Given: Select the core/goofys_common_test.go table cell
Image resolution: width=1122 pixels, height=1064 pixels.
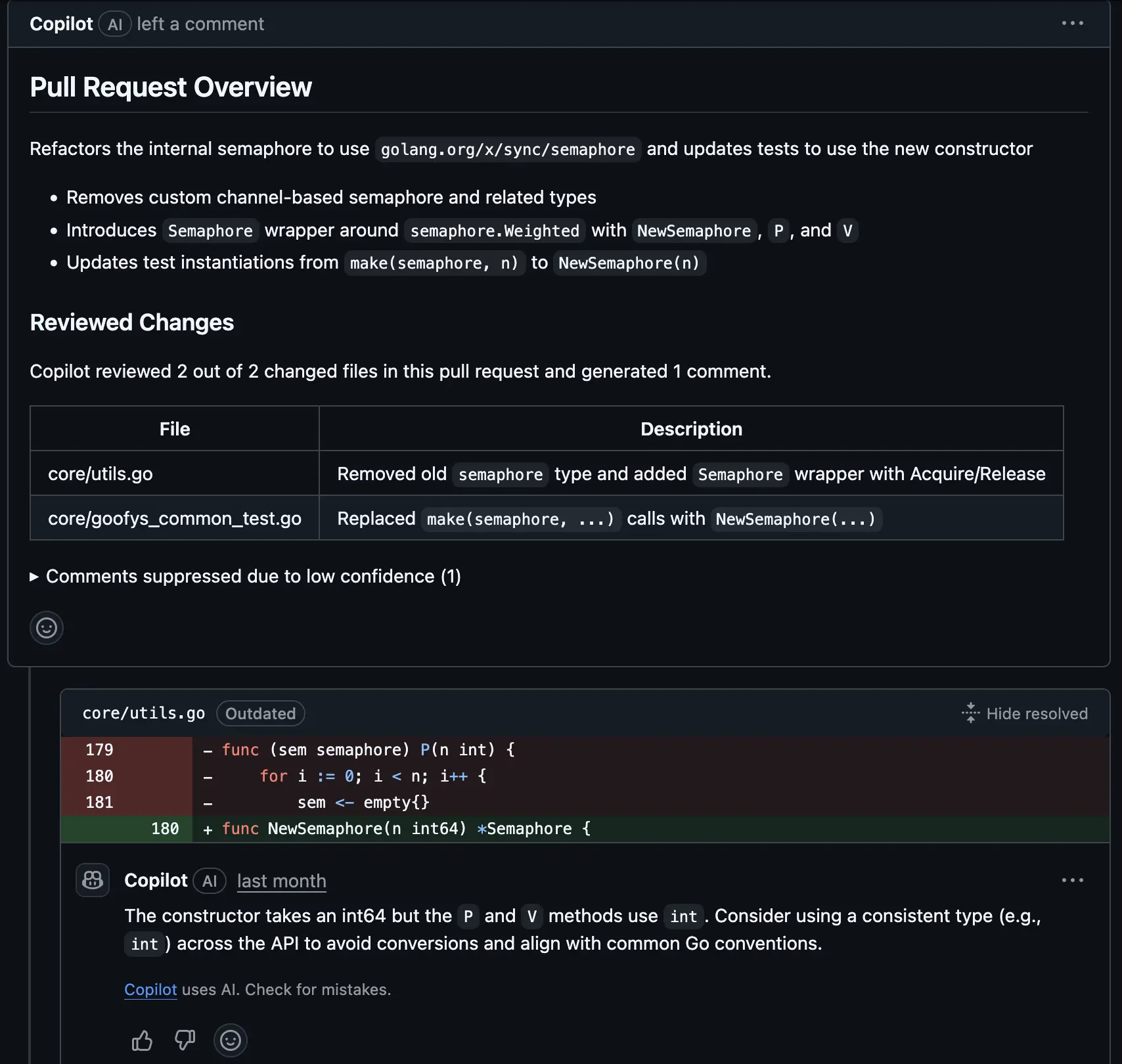Looking at the screenshot, I should [x=175, y=518].
